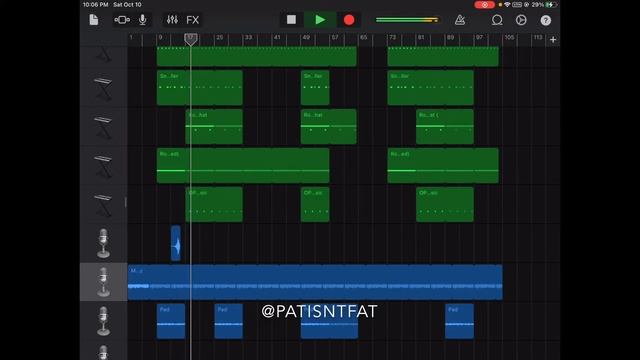Open the Loop Browser icon

[x=497, y=20]
